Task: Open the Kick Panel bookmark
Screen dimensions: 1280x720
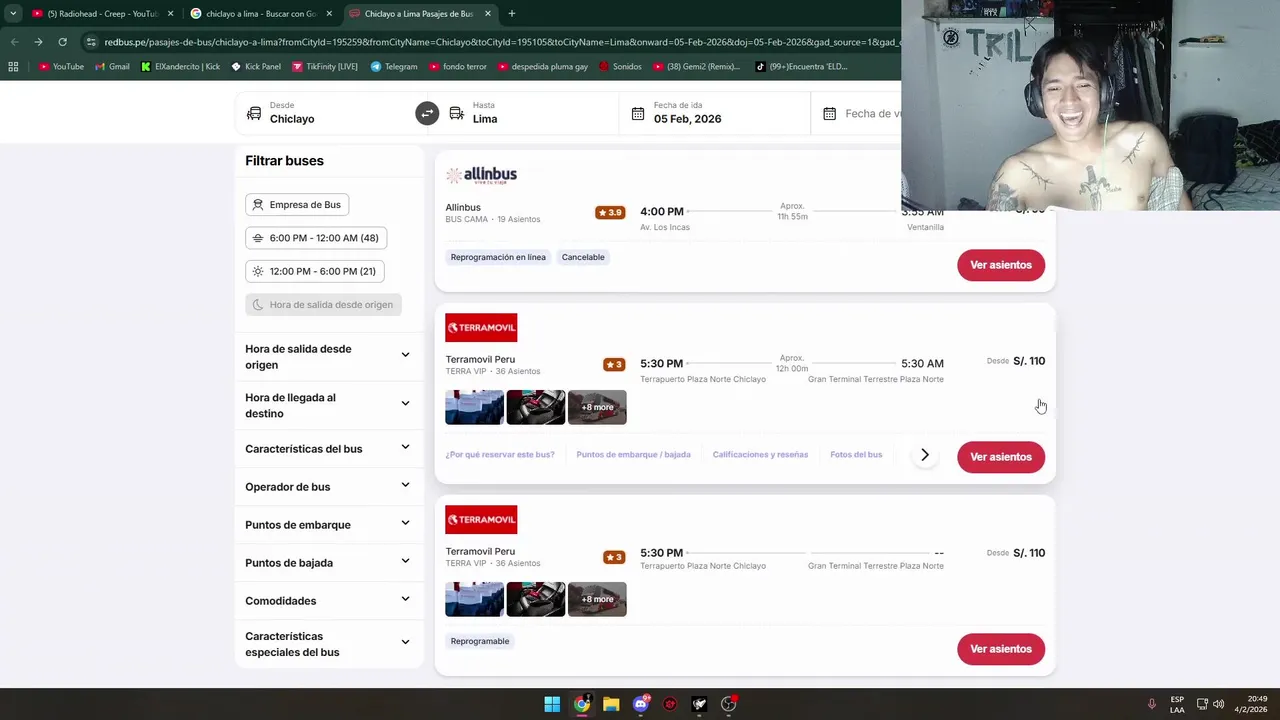Action: pyautogui.click(x=256, y=67)
